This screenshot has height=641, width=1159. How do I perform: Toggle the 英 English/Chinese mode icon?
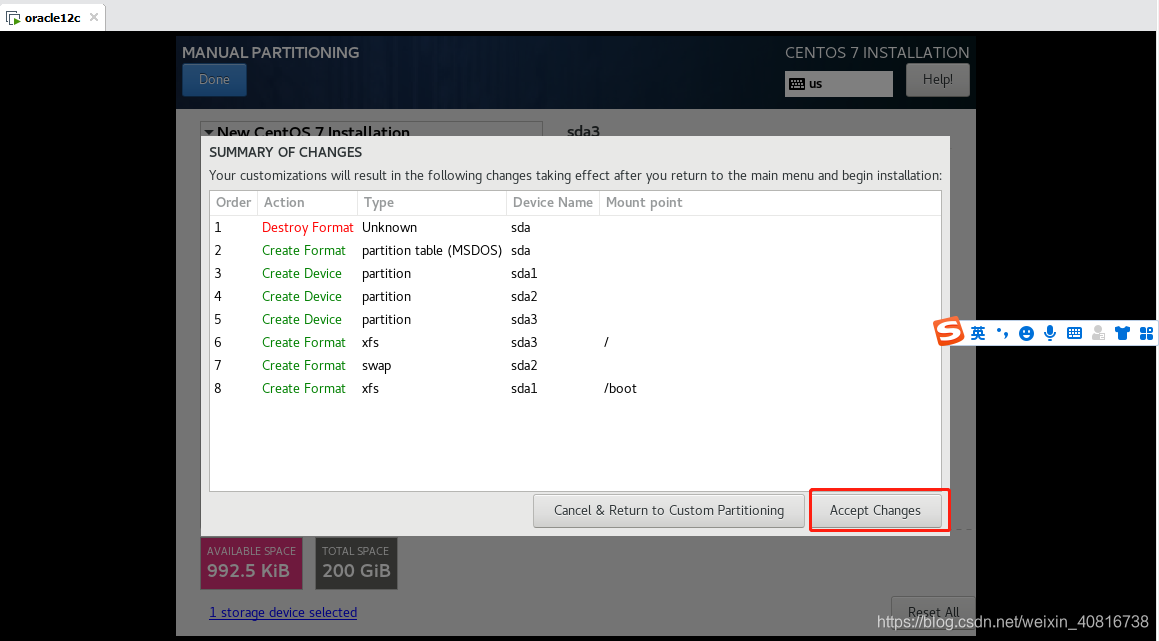tap(978, 333)
